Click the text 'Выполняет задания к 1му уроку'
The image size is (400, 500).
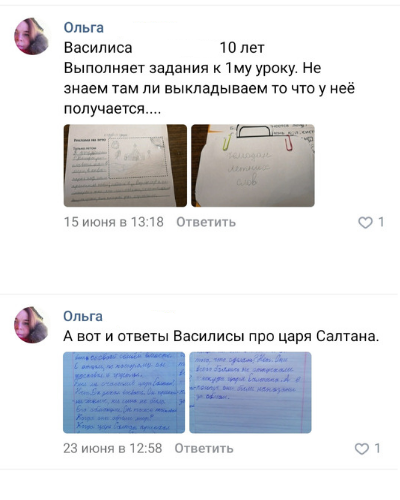tap(180, 68)
